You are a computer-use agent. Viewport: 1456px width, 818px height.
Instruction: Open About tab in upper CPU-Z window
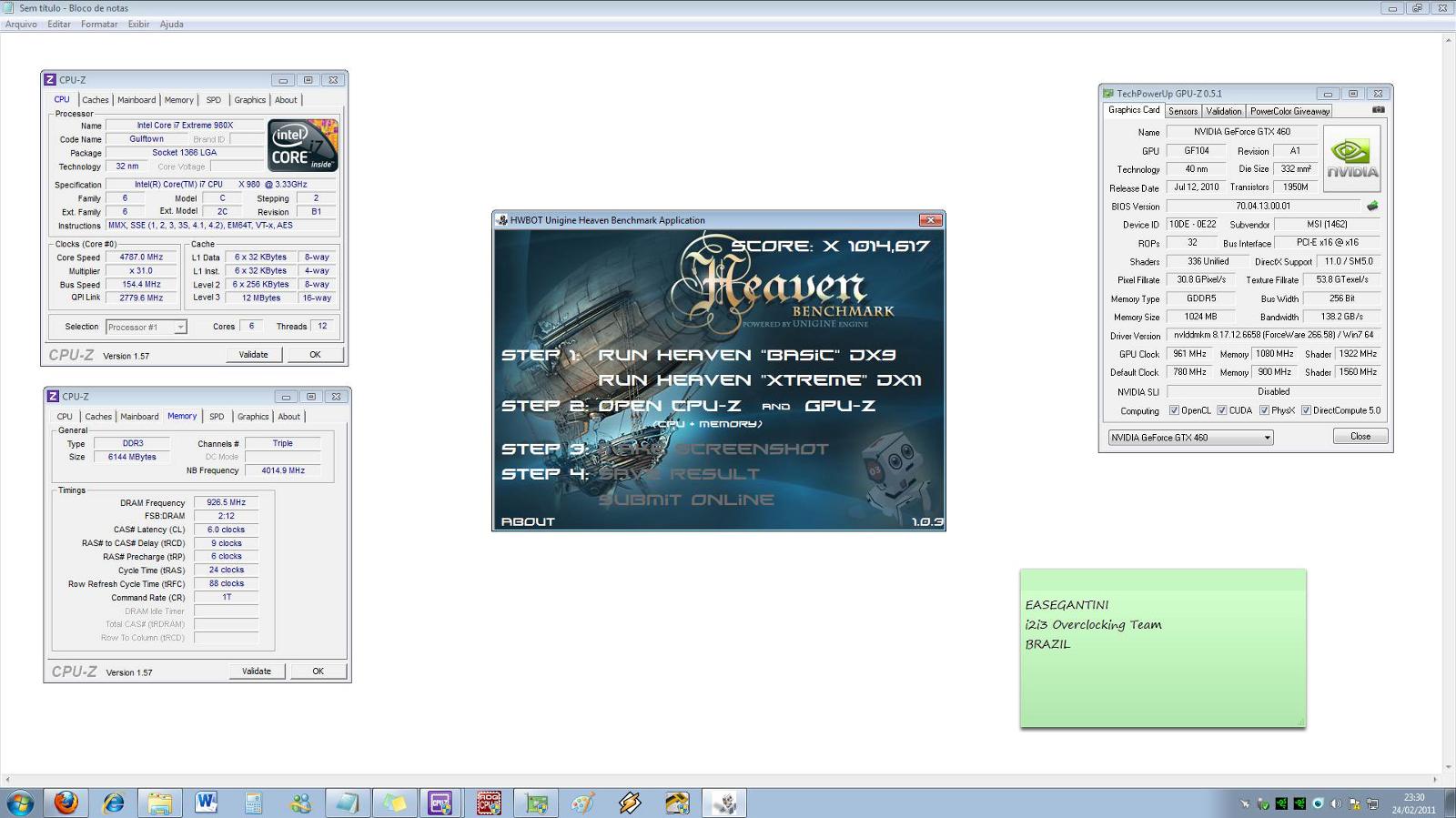(x=286, y=100)
